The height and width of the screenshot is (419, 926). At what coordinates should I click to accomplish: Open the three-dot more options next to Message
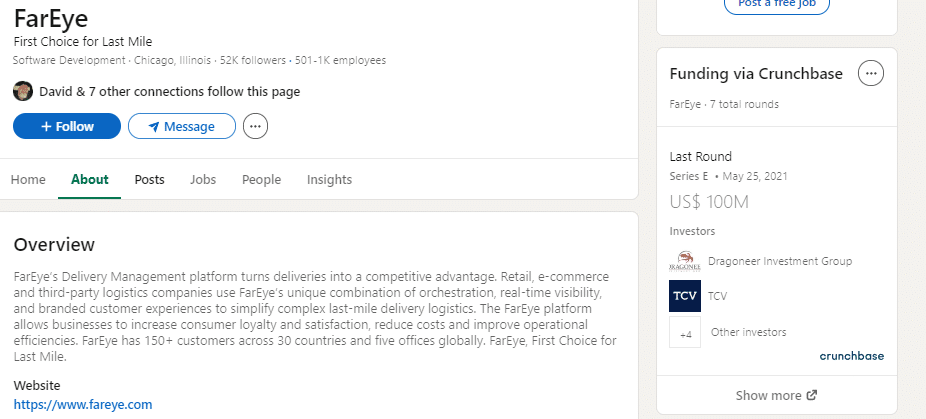pos(256,127)
